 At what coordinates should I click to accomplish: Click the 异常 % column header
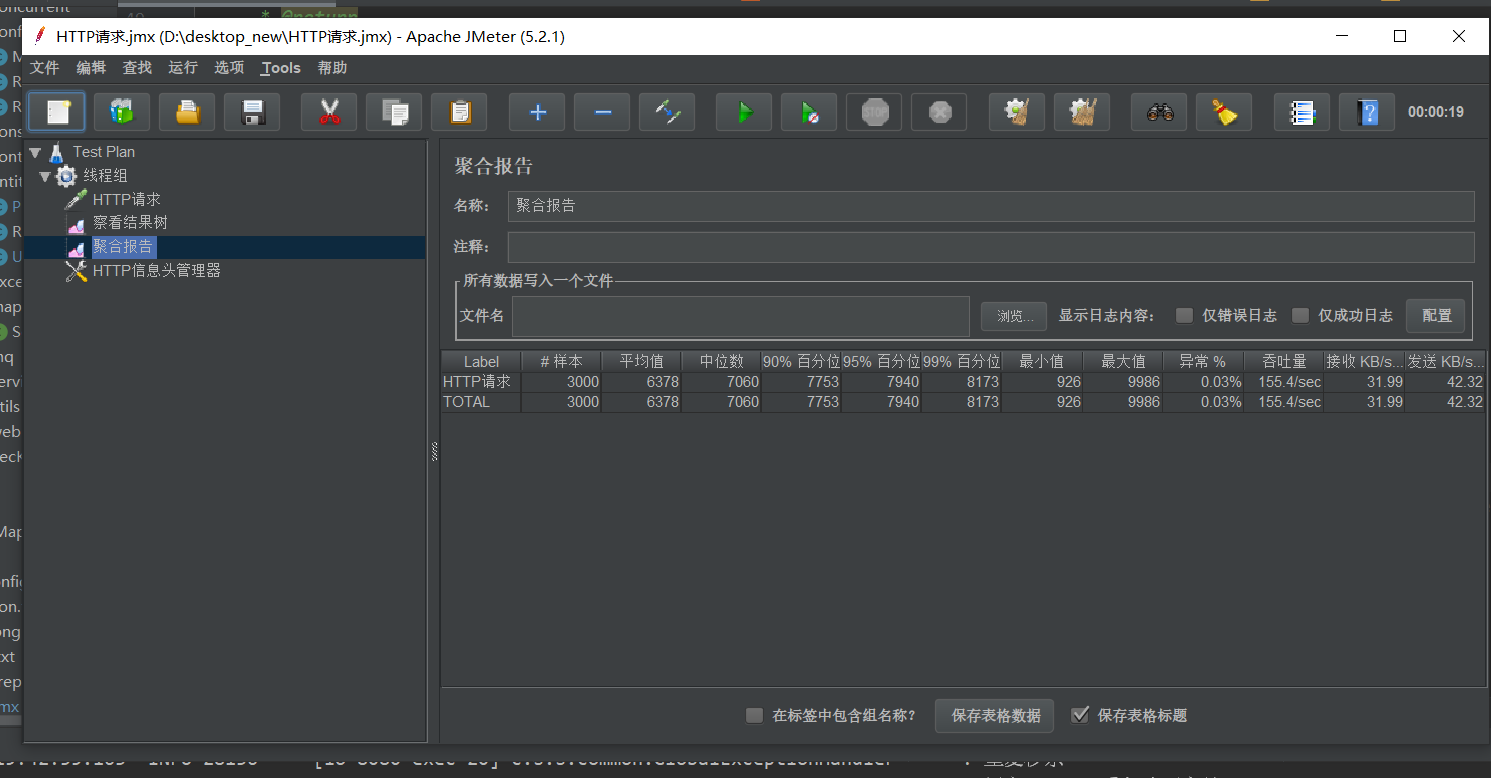(x=1203, y=362)
